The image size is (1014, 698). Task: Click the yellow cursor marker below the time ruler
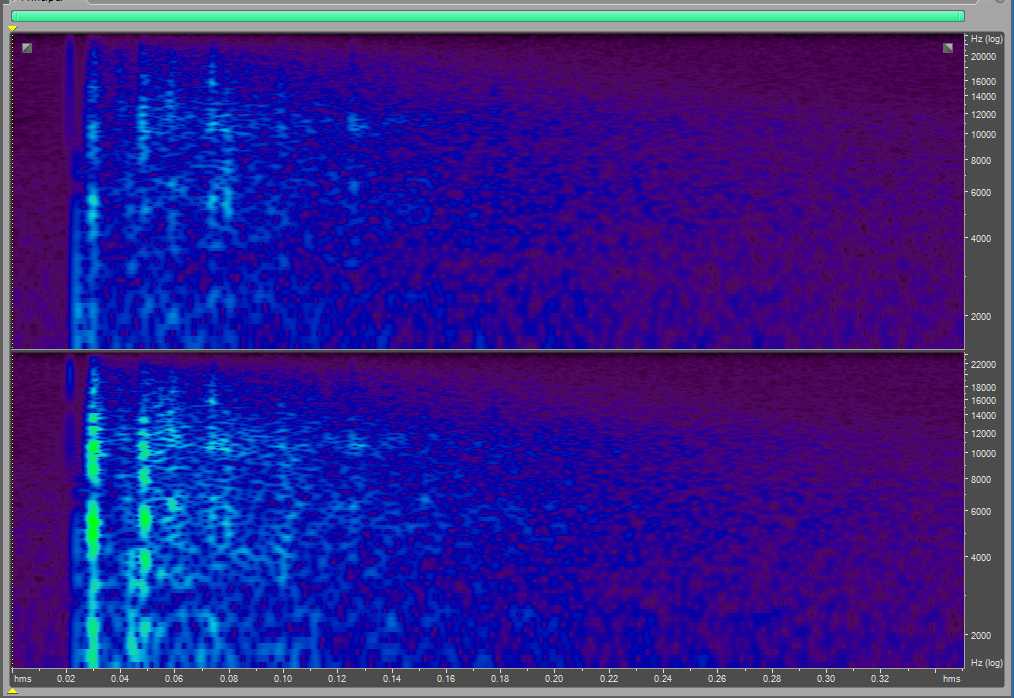[x=12, y=691]
